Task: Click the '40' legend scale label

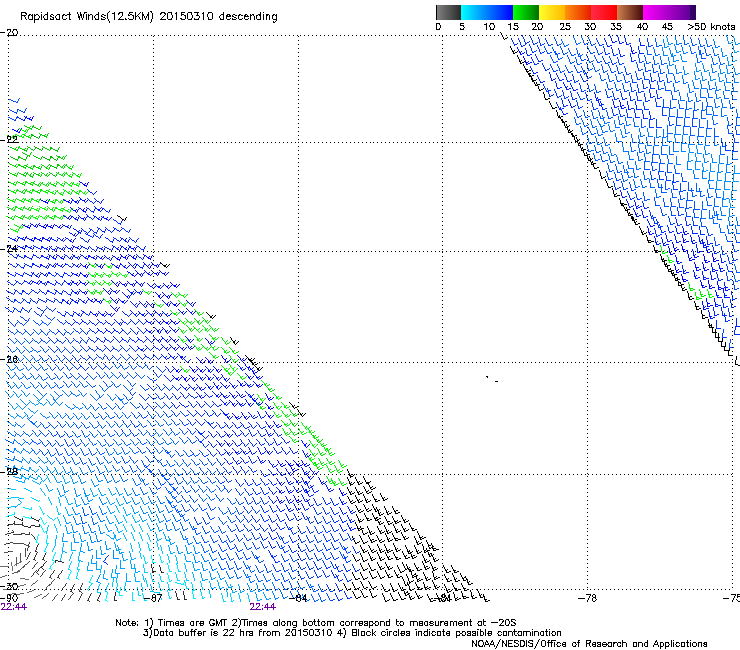Action: click(x=642, y=27)
